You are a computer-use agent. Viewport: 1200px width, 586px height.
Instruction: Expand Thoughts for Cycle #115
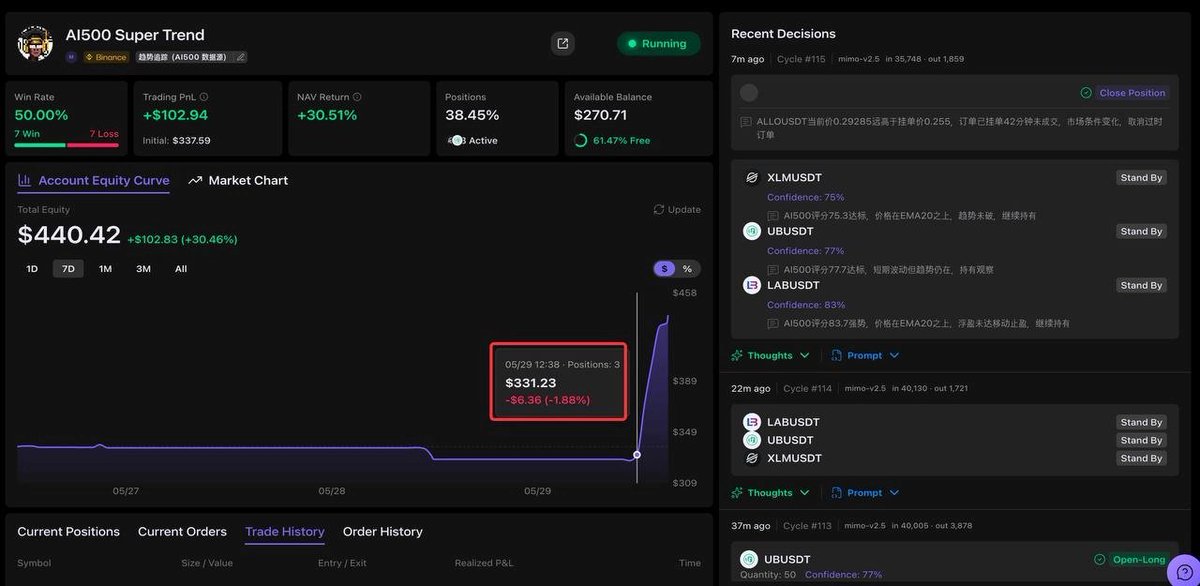click(x=771, y=356)
